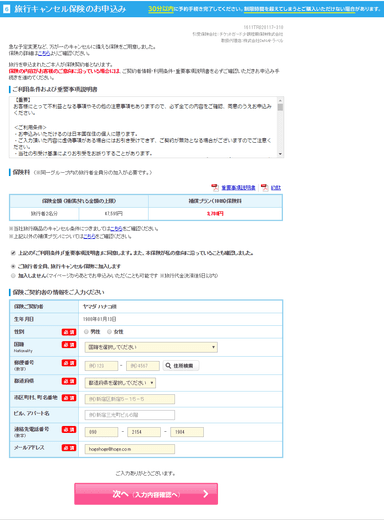Focus the city and street address field
Screen dimensions: 384x520
point(130,399)
